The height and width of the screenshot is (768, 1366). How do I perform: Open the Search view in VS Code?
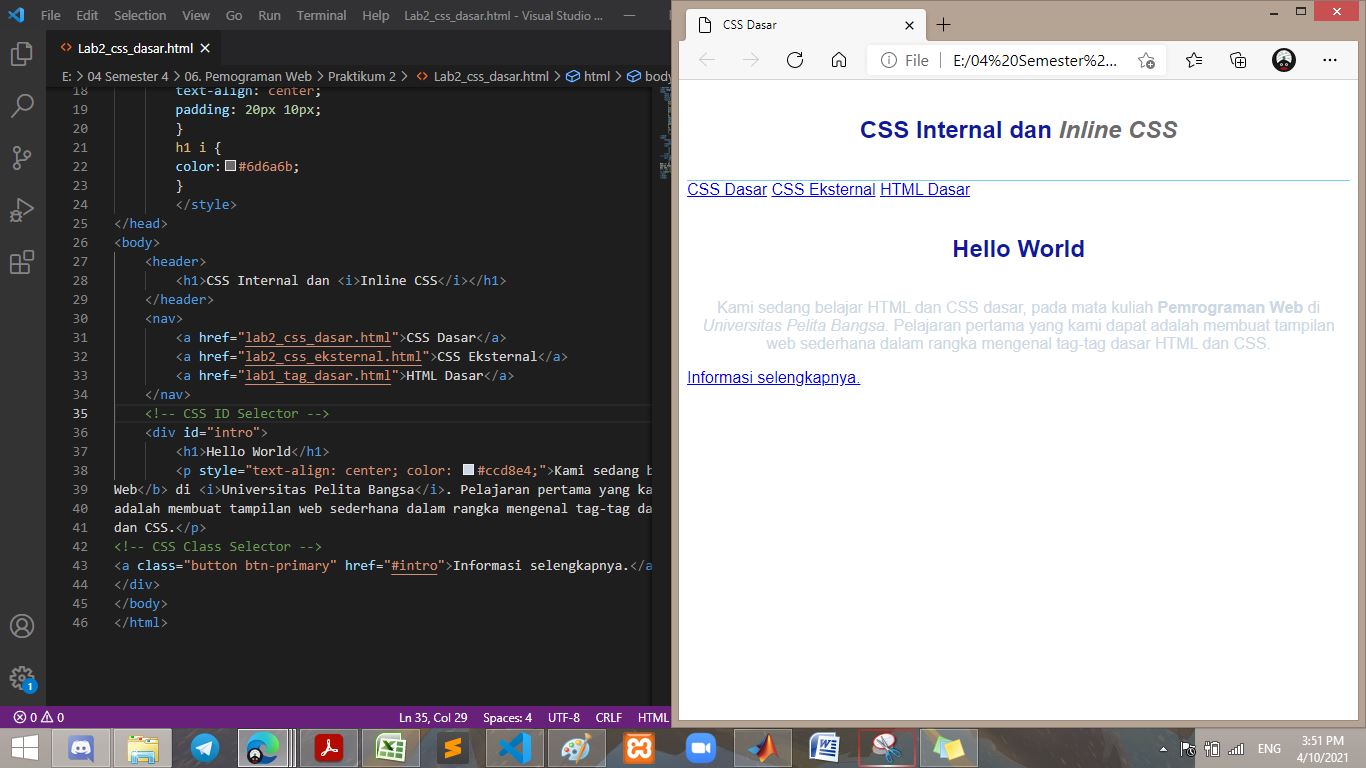21,105
